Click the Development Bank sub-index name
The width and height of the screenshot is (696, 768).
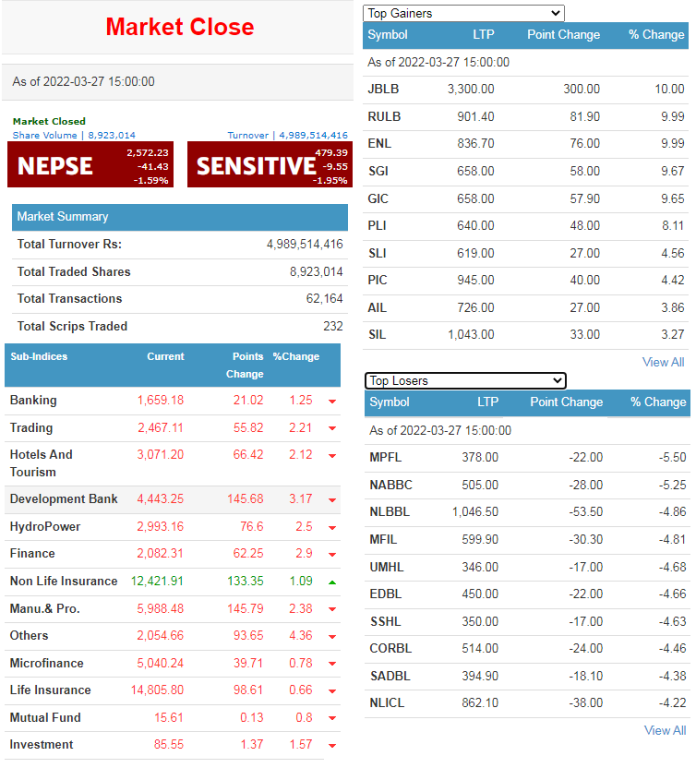tap(64, 499)
